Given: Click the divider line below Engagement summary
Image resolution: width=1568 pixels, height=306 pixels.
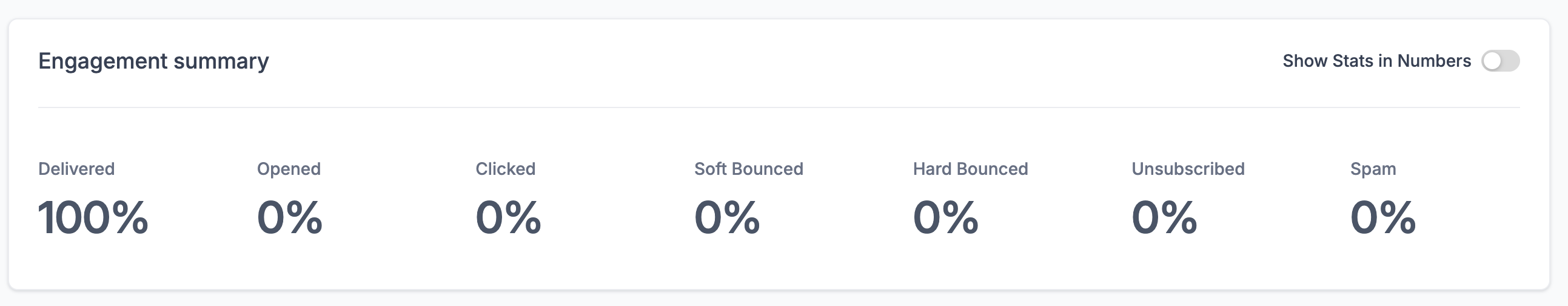Looking at the screenshot, I should click(x=779, y=107).
